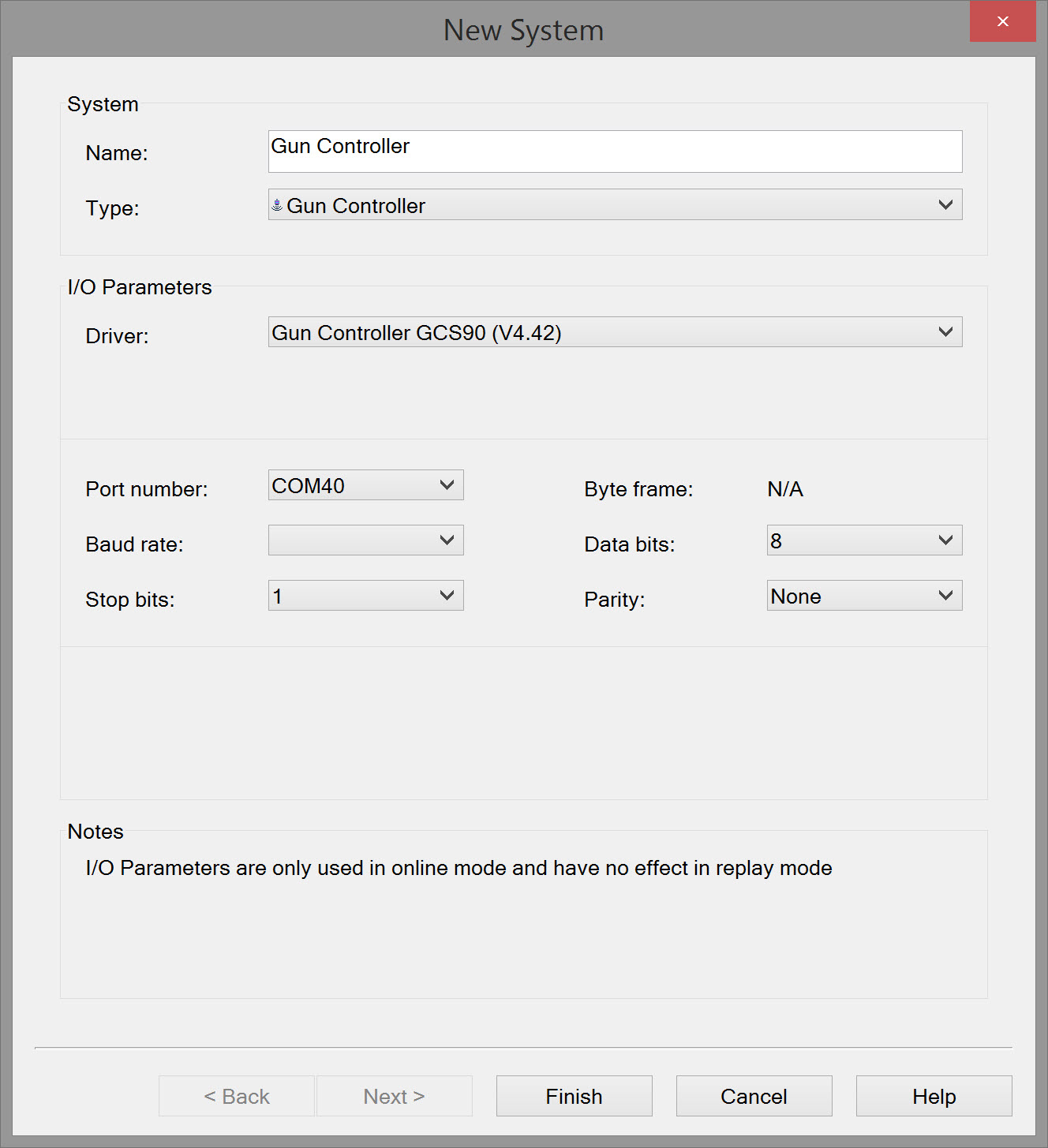Open the Type dropdown

point(615,205)
